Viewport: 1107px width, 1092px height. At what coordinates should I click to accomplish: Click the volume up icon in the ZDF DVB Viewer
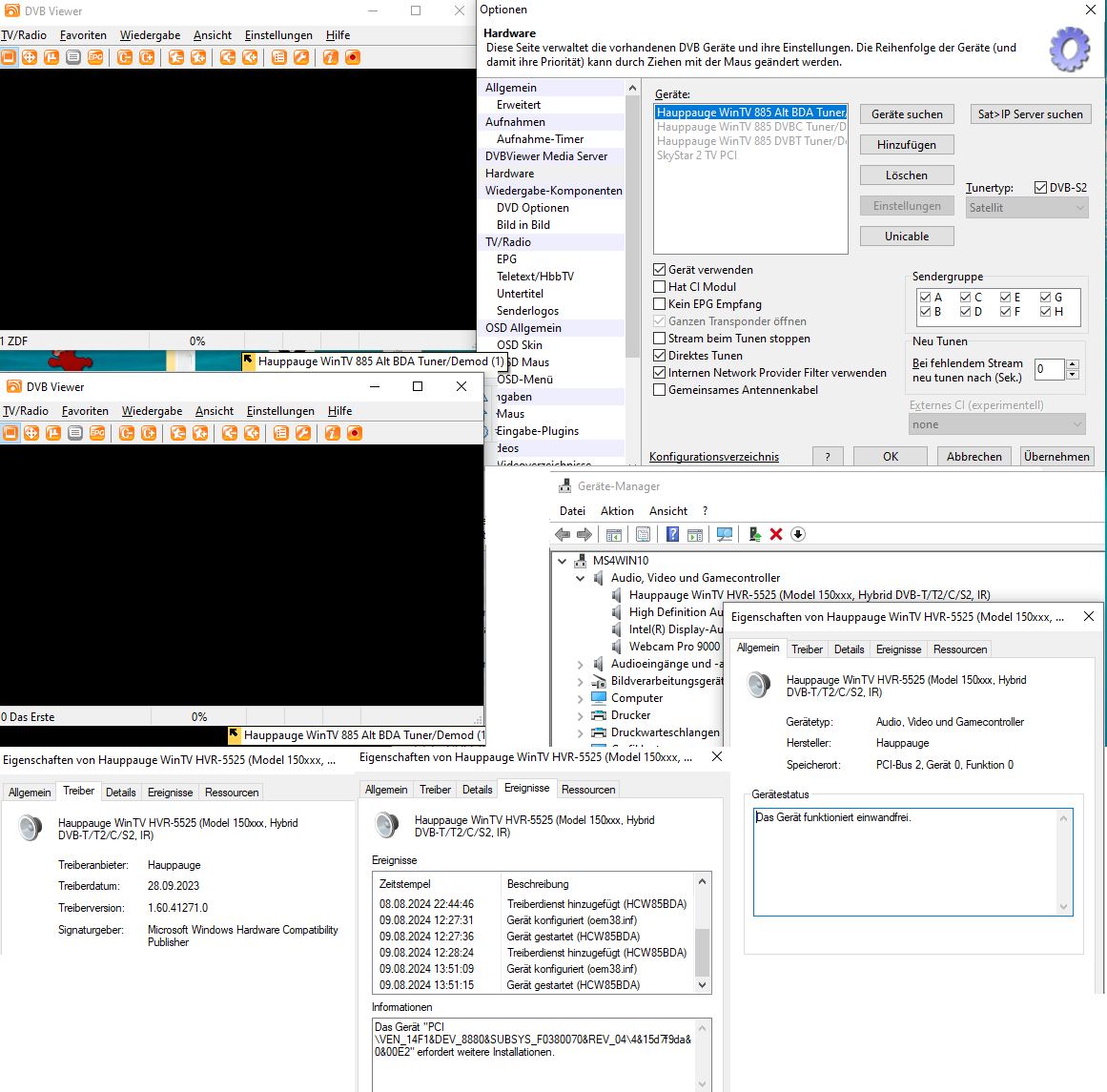coord(250,57)
